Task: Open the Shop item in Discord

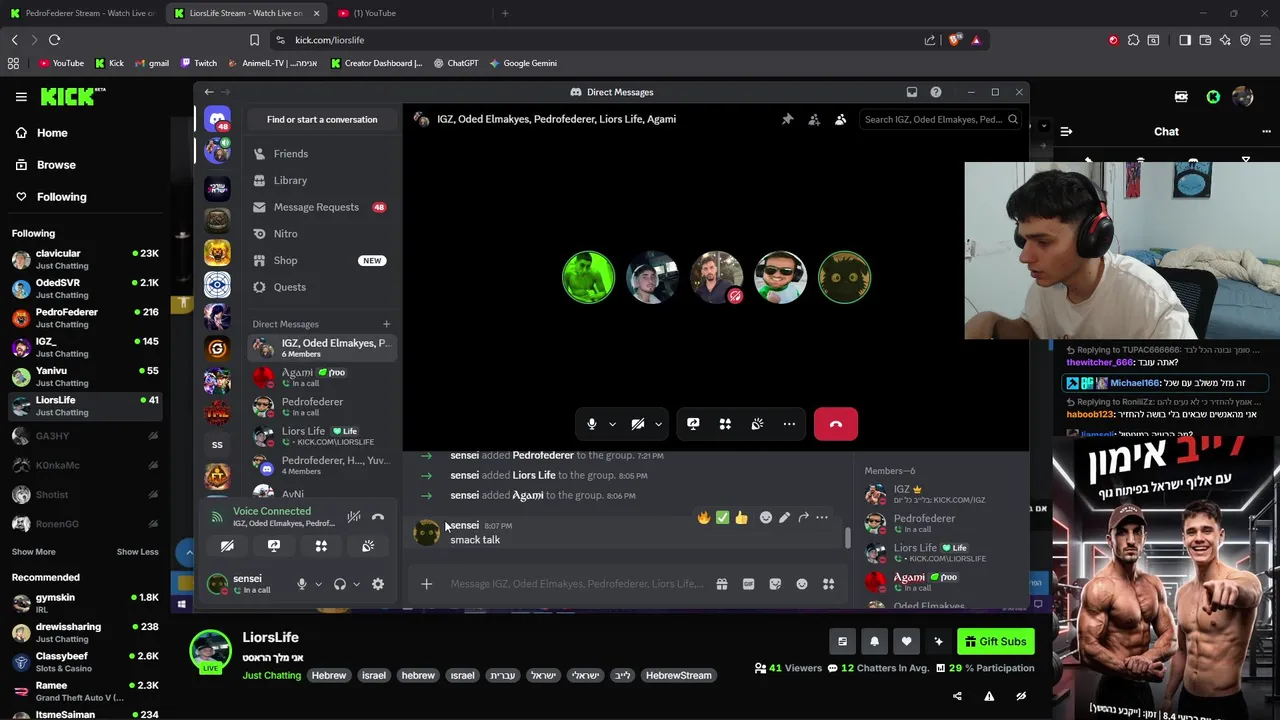Action: click(x=321, y=260)
